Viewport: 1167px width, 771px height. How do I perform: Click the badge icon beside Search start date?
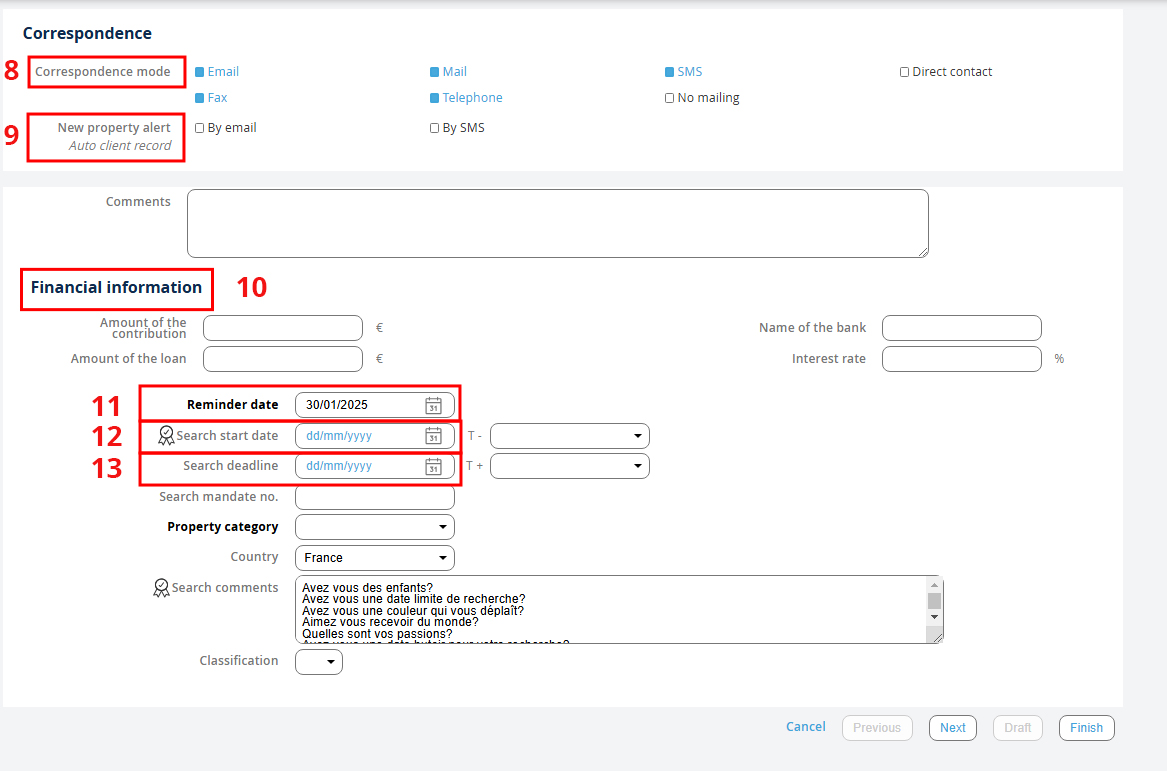pyautogui.click(x=166, y=436)
